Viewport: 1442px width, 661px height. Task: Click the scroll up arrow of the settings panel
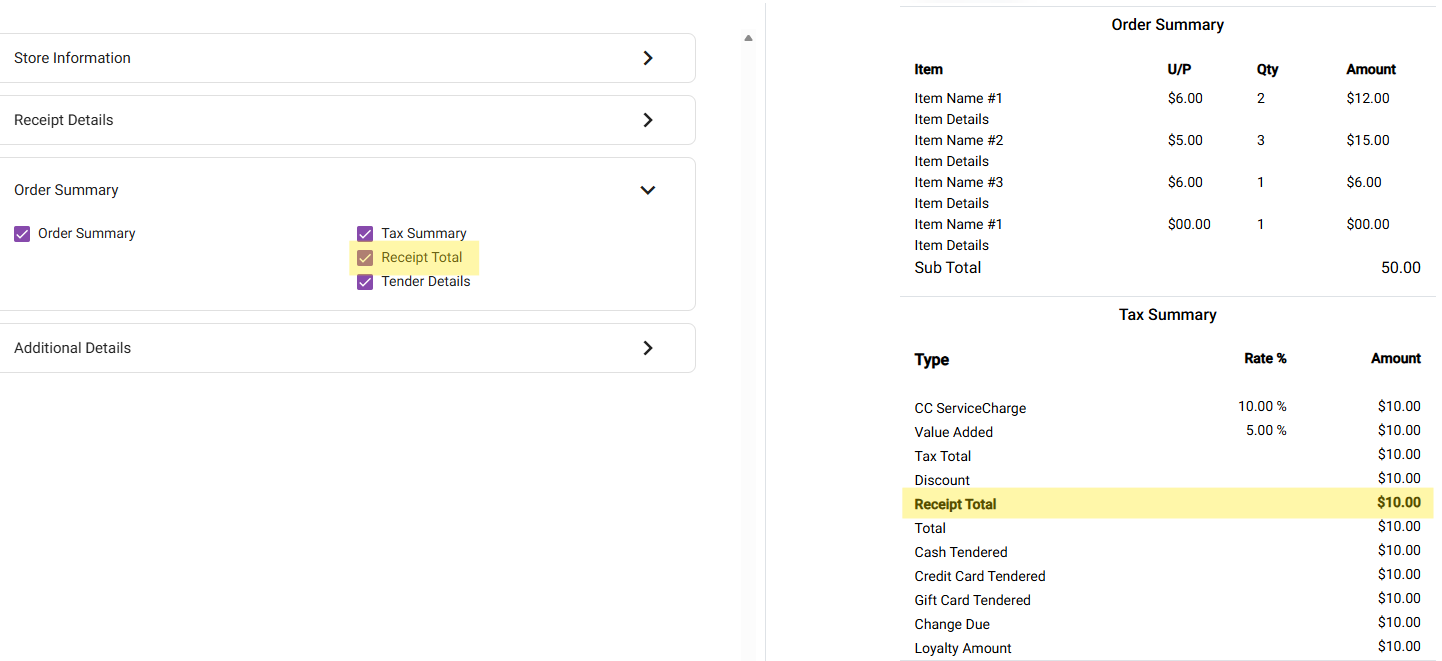[x=748, y=38]
